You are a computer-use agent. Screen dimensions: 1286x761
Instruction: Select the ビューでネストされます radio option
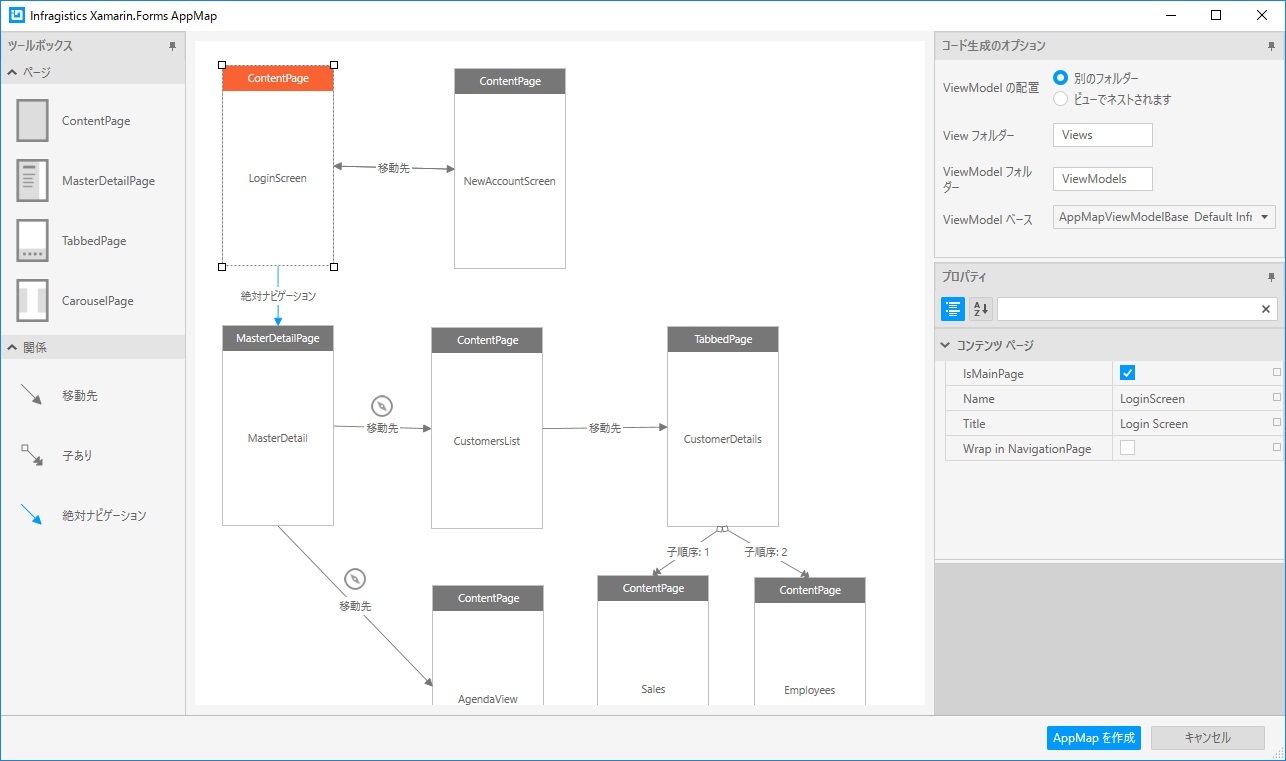1061,99
